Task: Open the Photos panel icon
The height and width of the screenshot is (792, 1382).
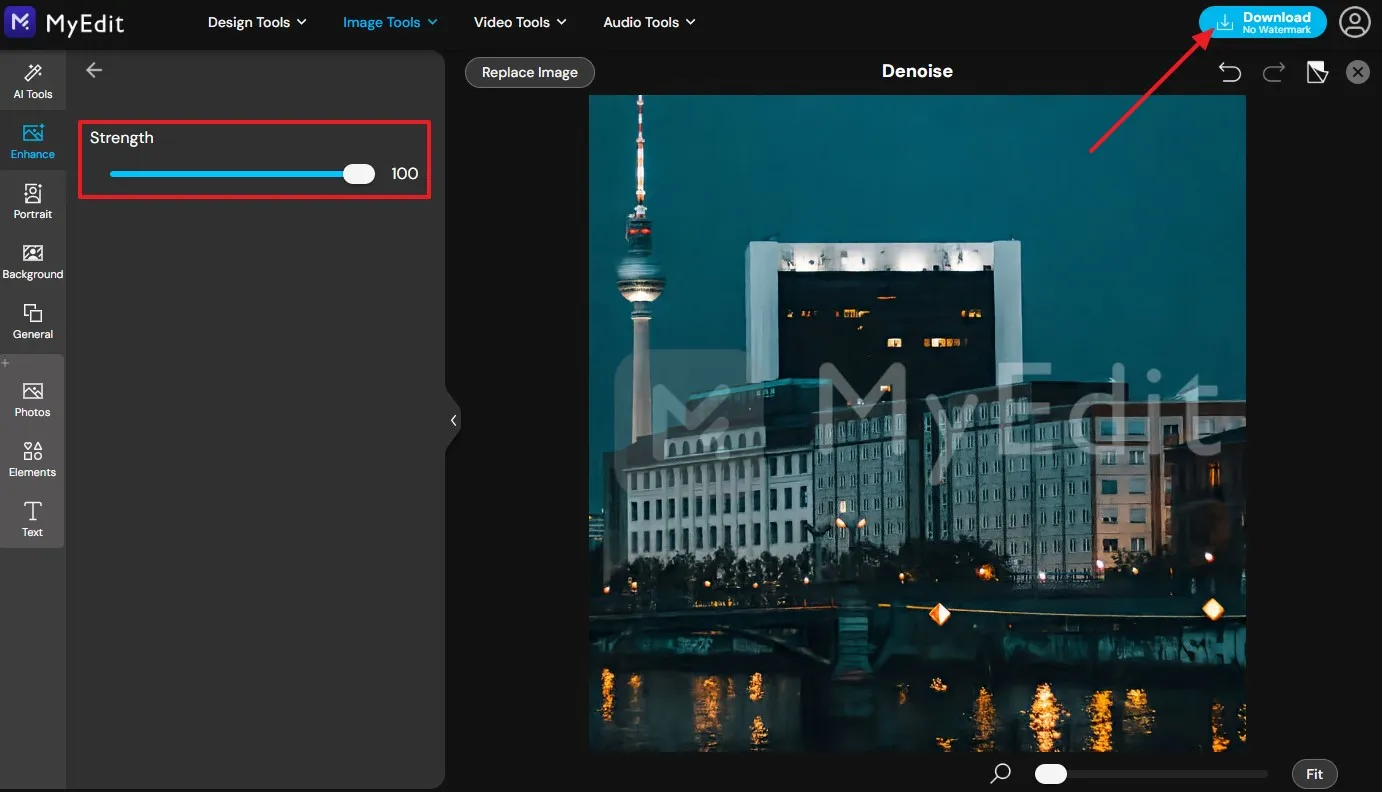Action: tap(33, 399)
